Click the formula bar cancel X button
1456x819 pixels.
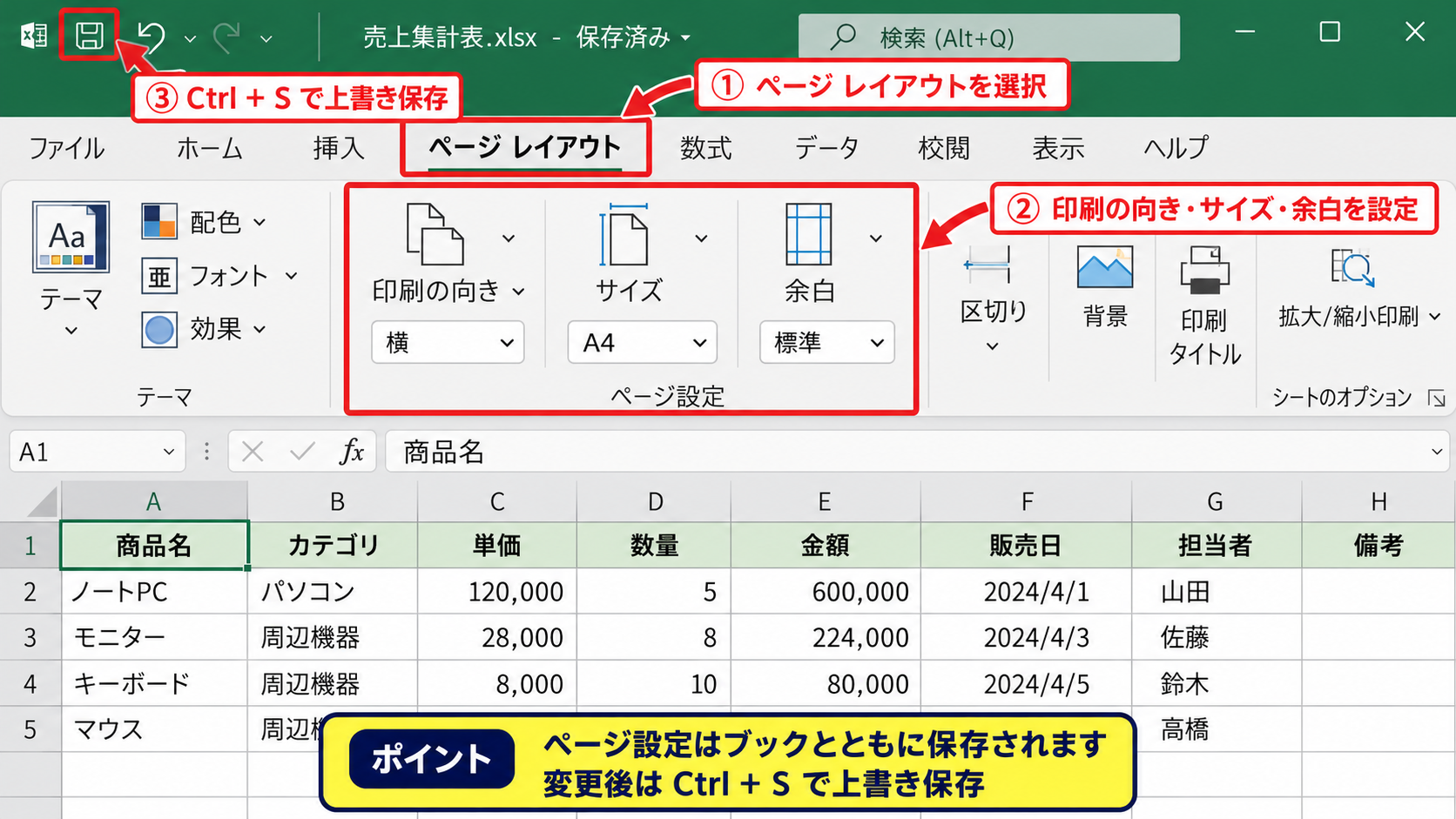253,452
